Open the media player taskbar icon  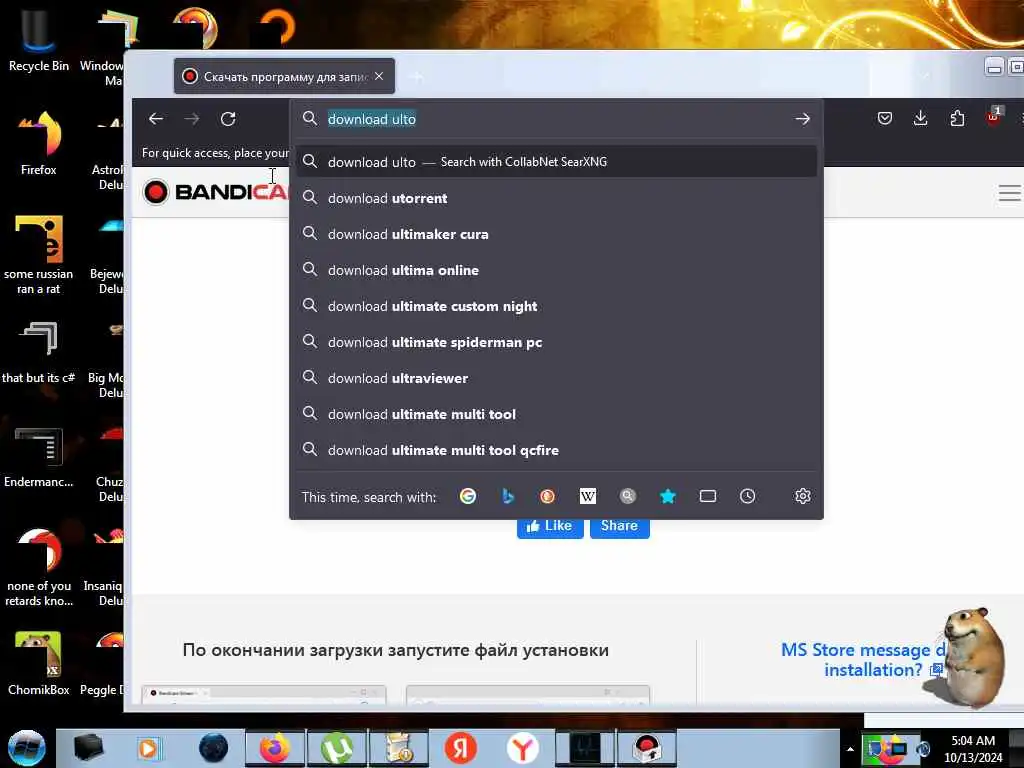[x=149, y=748]
